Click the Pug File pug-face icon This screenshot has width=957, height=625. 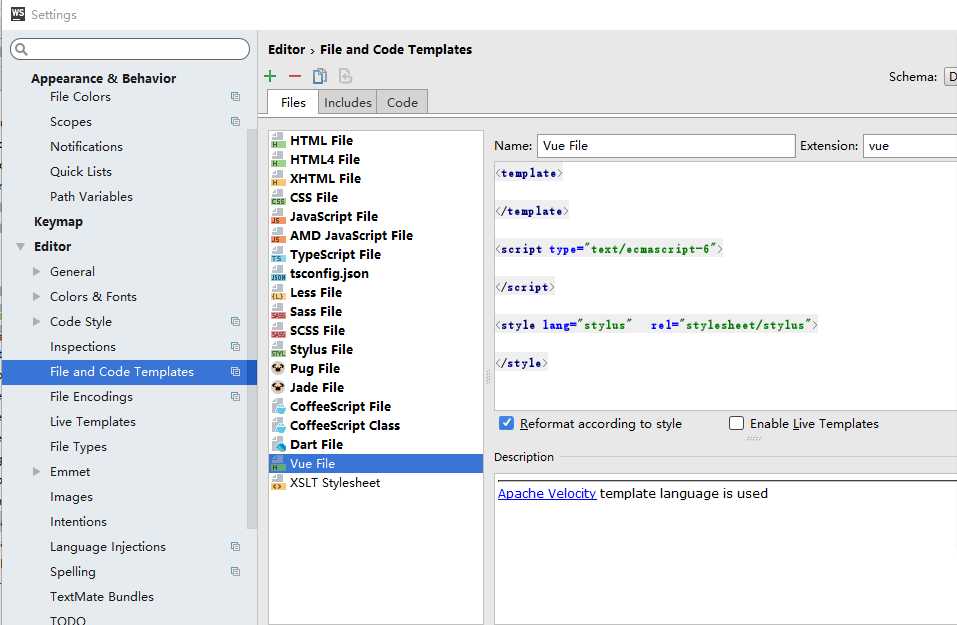coord(278,368)
